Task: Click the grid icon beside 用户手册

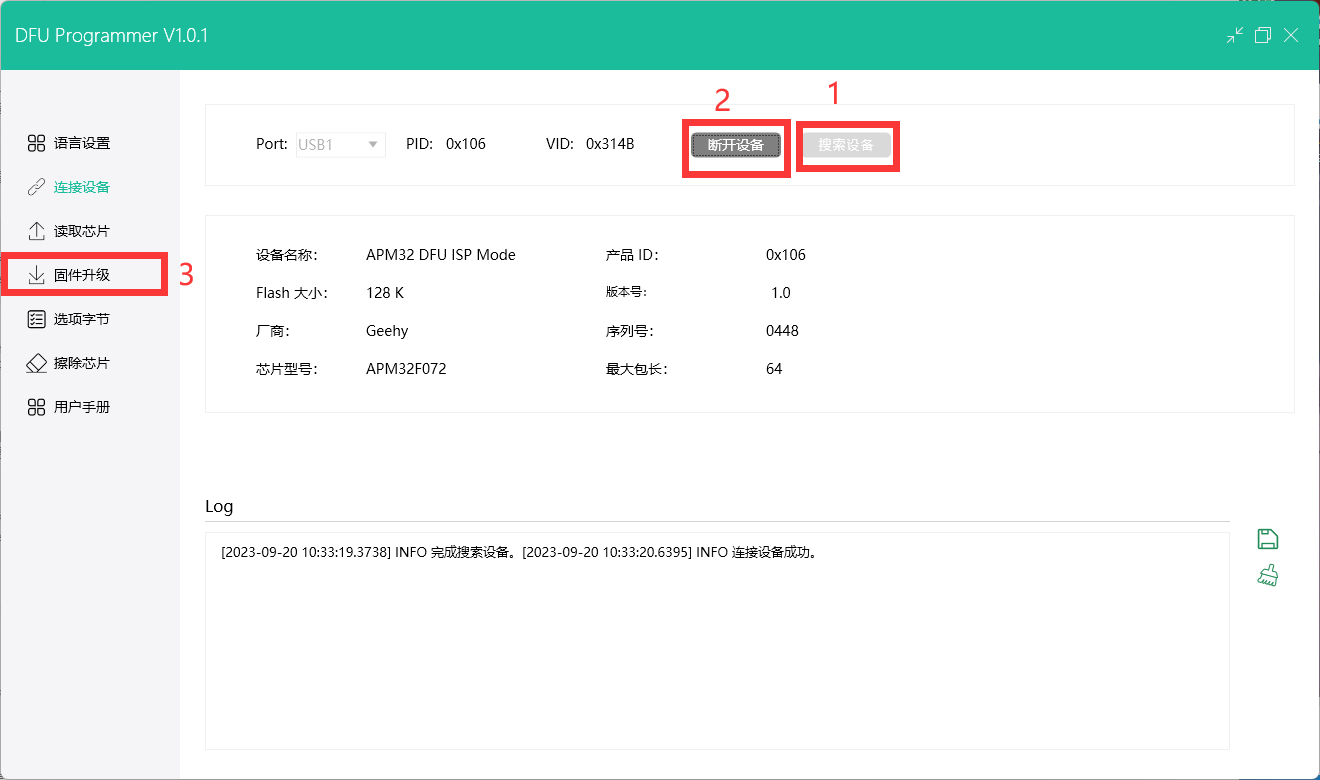Action: click(36, 407)
